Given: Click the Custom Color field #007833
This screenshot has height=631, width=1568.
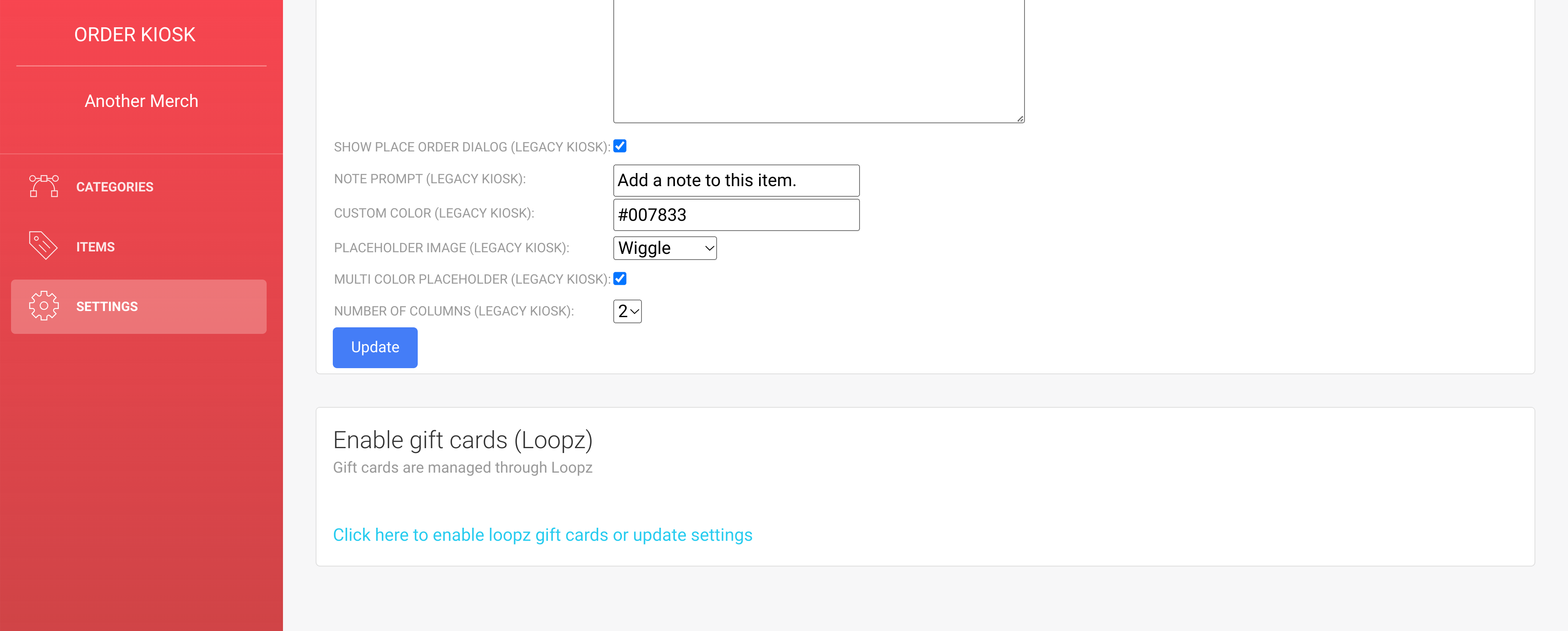Looking at the screenshot, I should [x=737, y=215].
